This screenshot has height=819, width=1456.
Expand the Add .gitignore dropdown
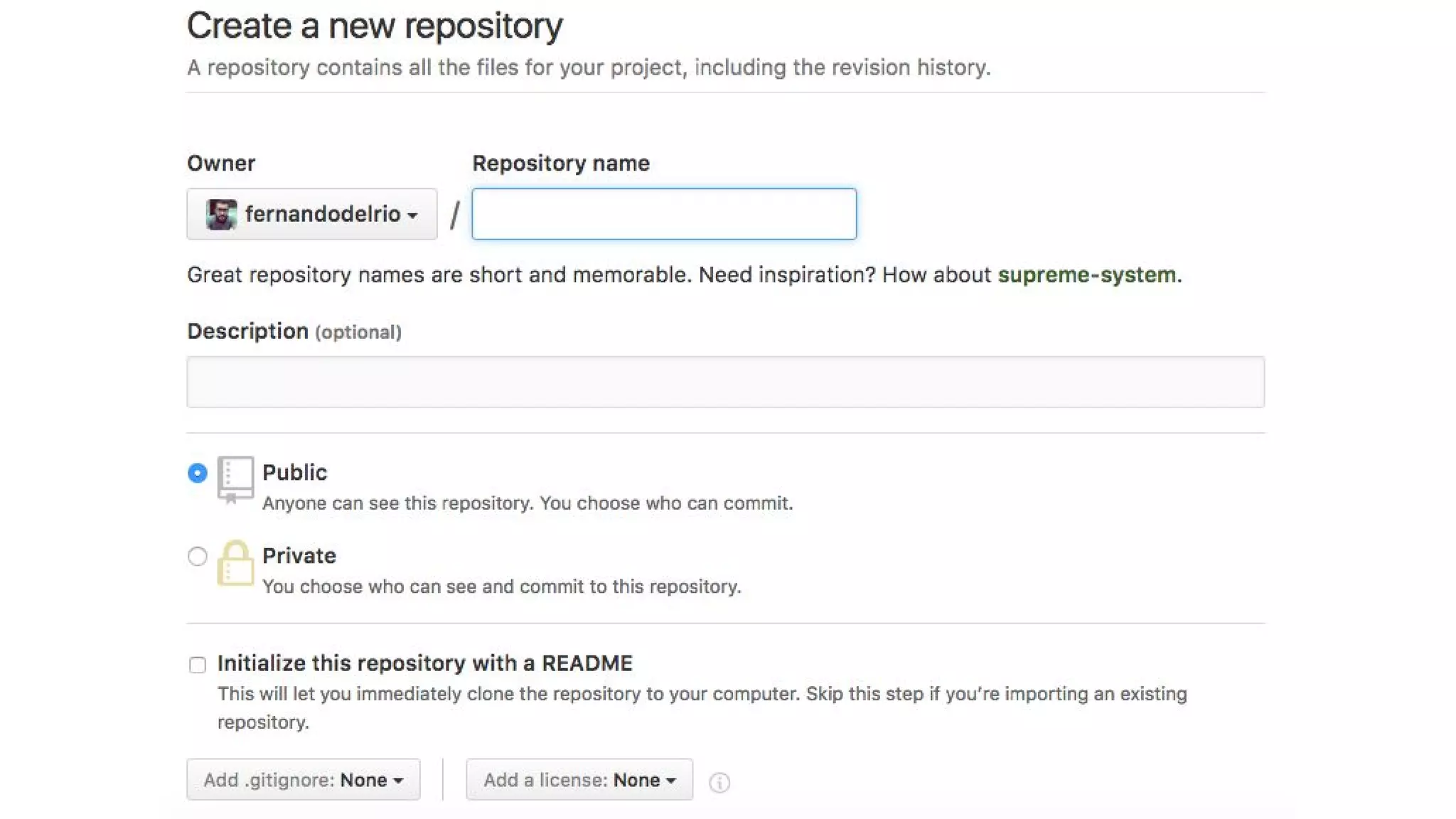coord(304,780)
